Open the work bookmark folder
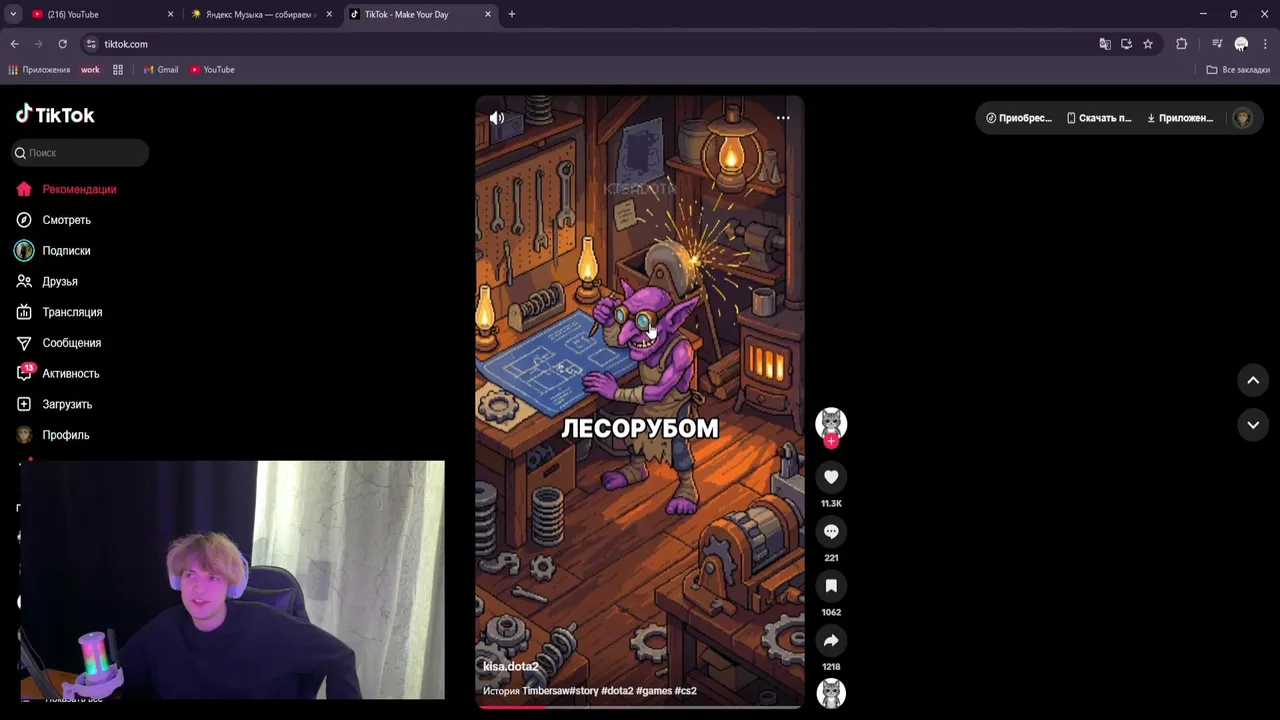1280x720 pixels. 90,70
